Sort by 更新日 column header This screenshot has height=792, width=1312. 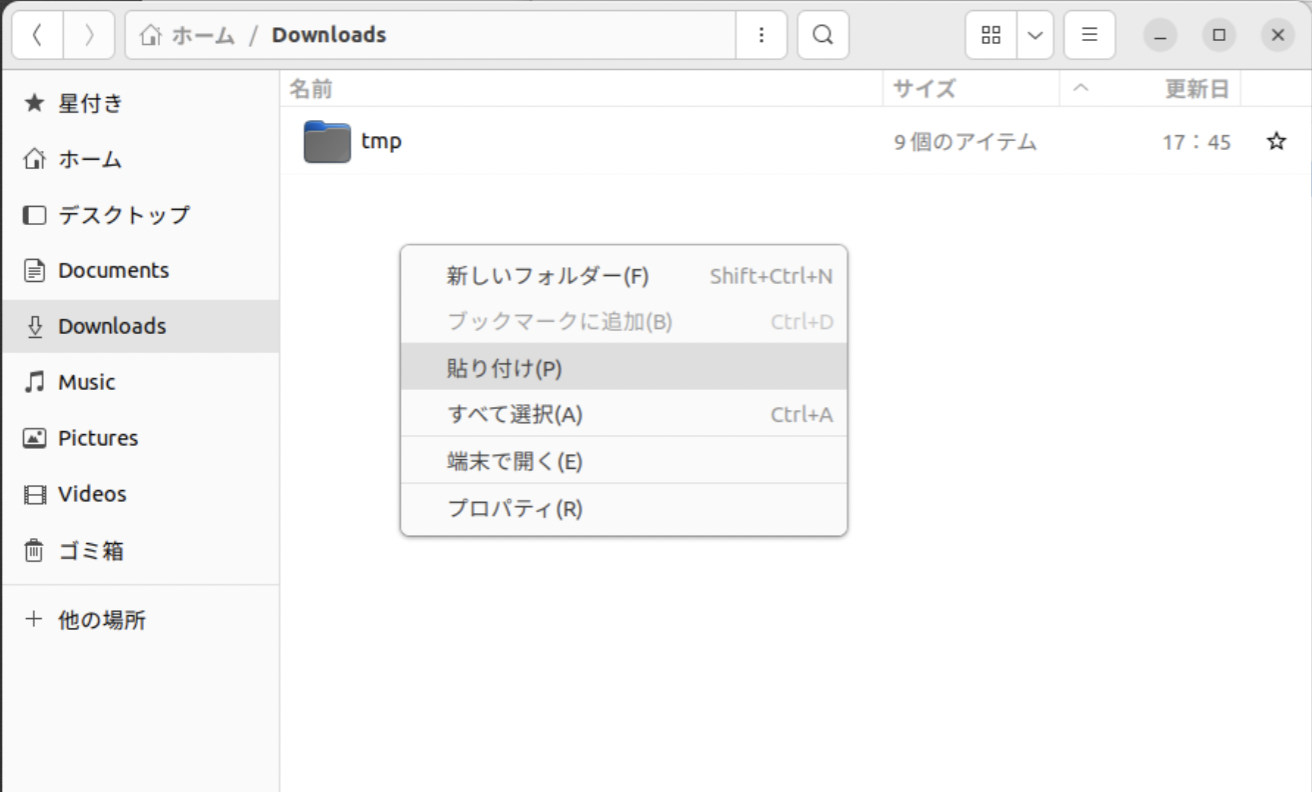[x=1196, y=89]
